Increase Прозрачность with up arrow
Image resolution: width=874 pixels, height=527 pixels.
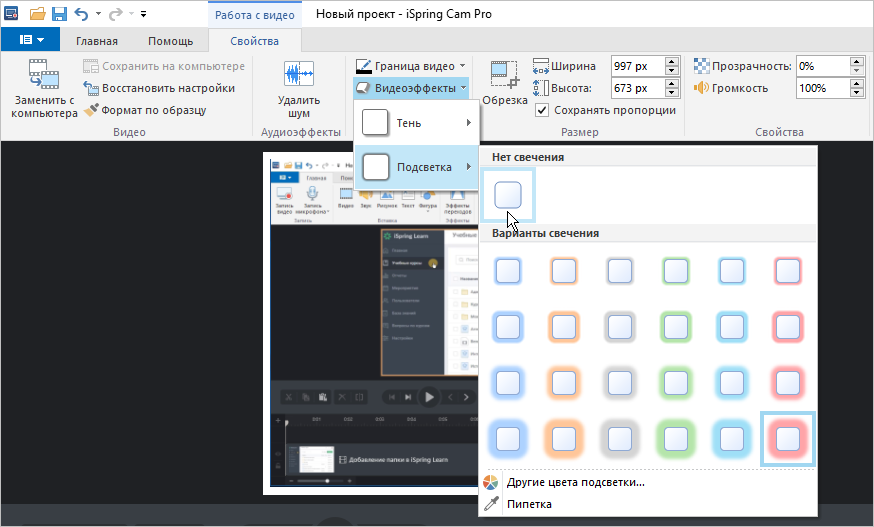click(857, 61)
